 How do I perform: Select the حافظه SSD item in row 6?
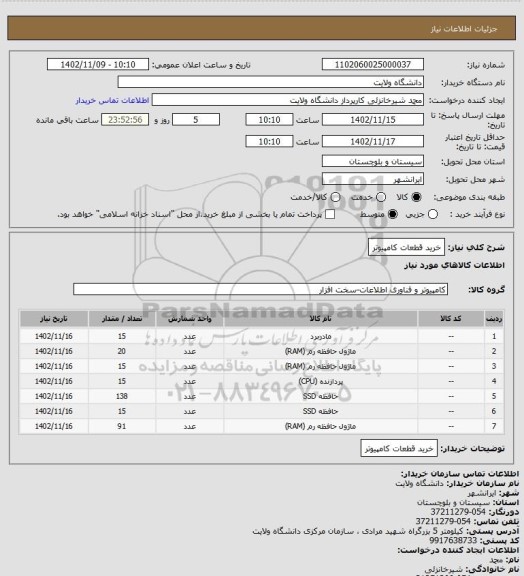pos(320,411)
